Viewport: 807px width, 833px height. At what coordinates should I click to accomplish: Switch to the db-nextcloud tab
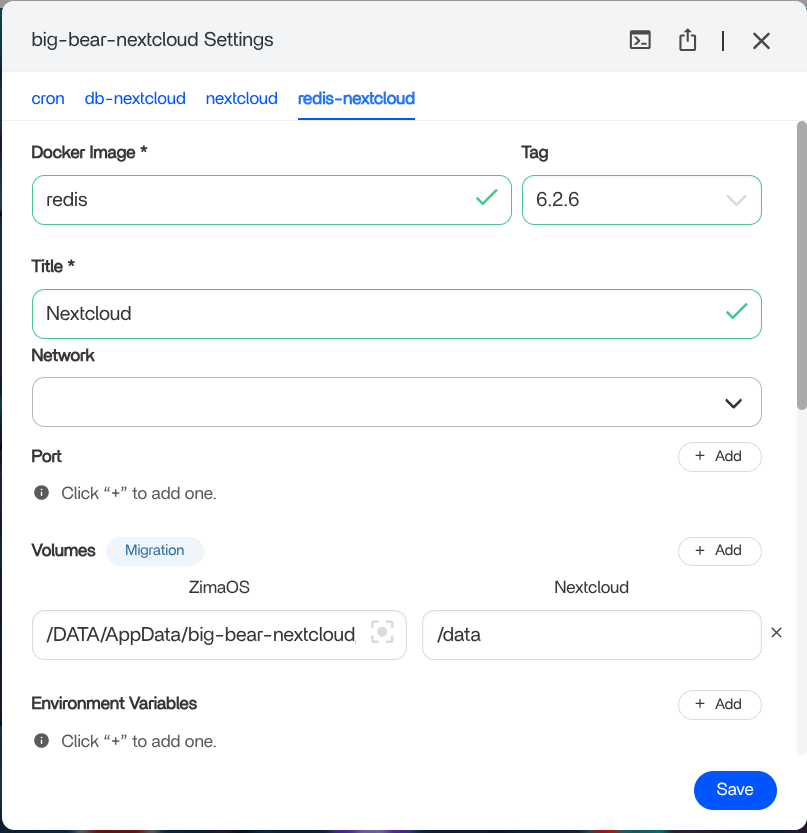tap(135, 98)
